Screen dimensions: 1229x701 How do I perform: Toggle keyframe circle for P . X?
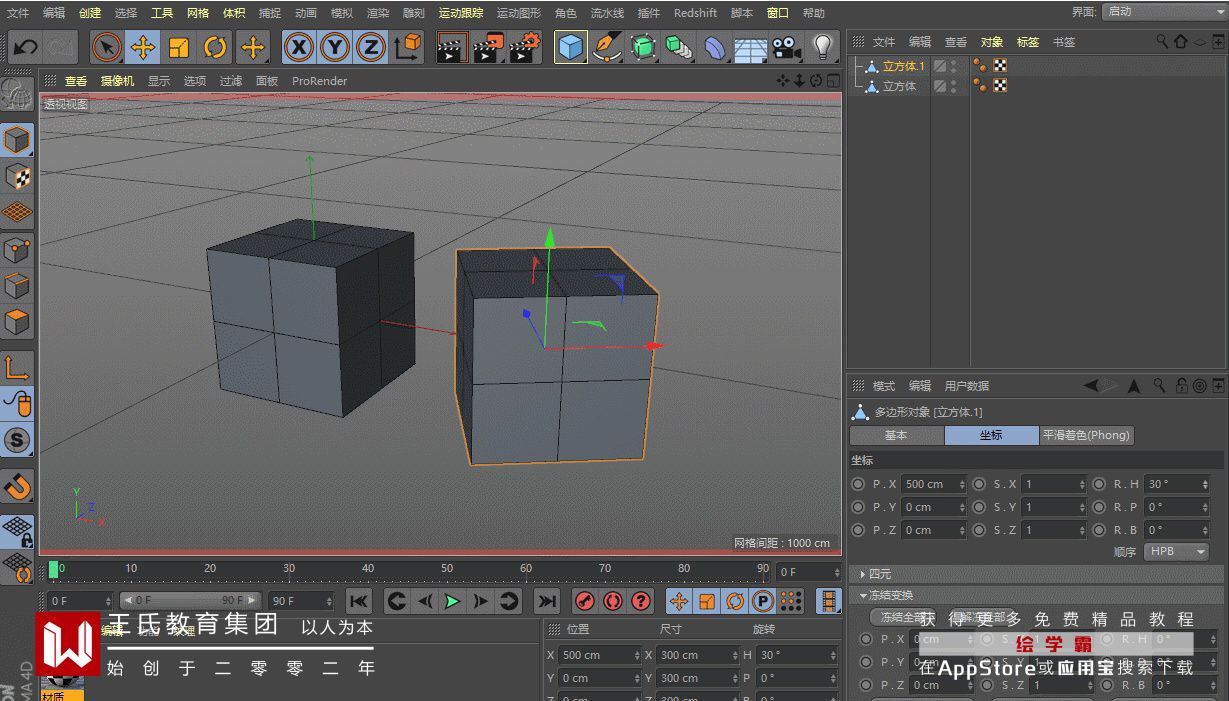point(858,484)
